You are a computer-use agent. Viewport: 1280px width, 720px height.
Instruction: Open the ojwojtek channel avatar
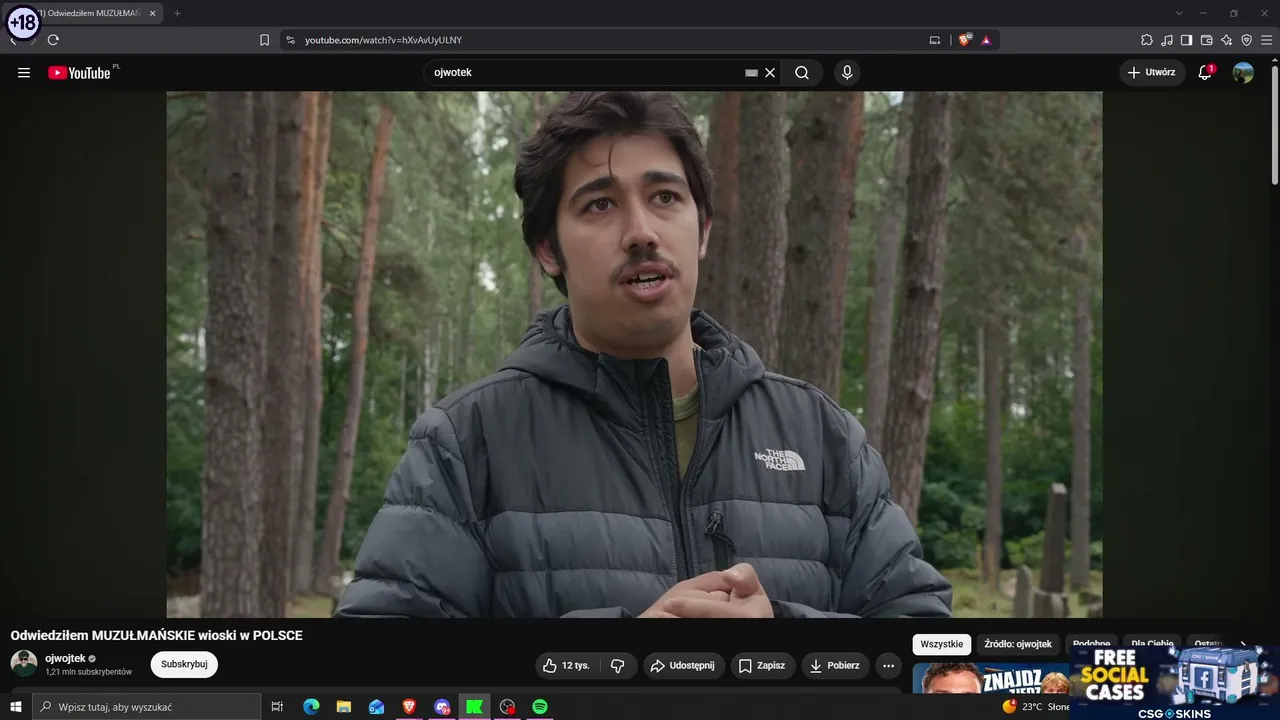24,663
